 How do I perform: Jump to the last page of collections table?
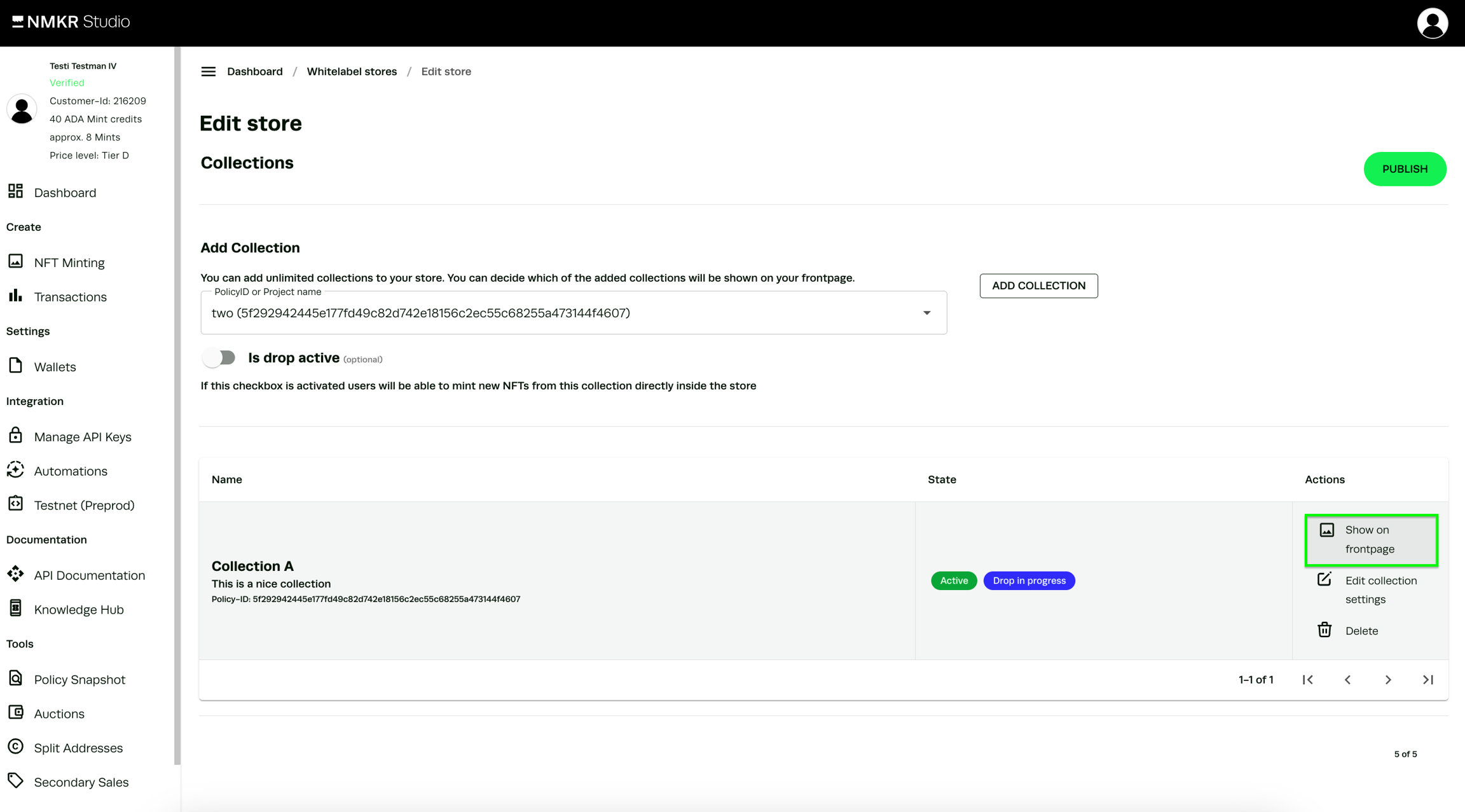(1427, 680)
